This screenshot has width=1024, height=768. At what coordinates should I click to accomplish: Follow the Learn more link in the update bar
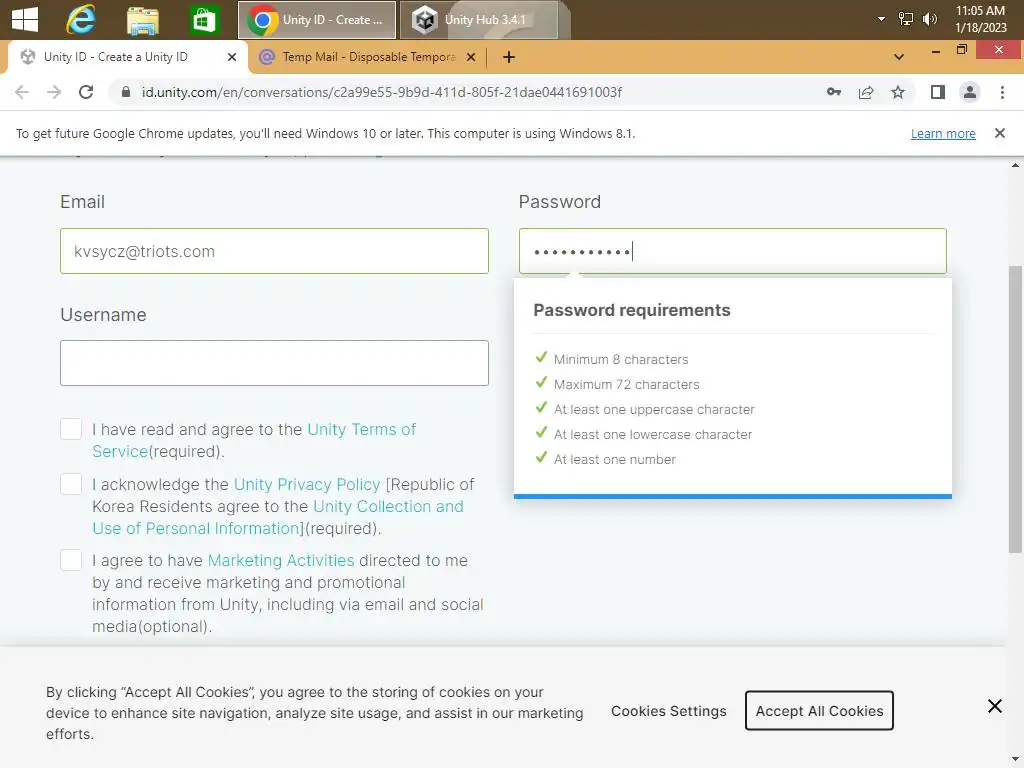[x=943, y=133]
